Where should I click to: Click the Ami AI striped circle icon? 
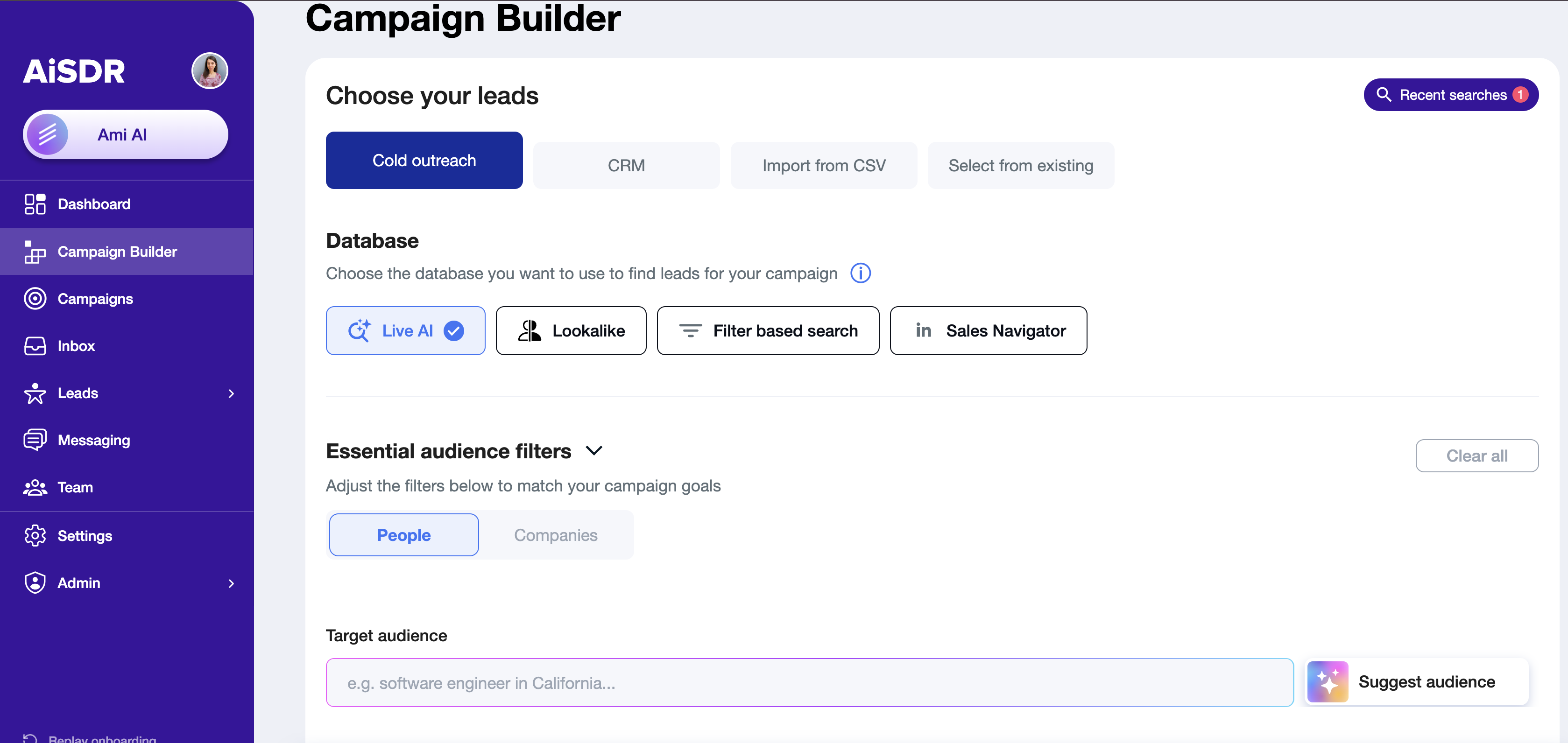point(48,134)
